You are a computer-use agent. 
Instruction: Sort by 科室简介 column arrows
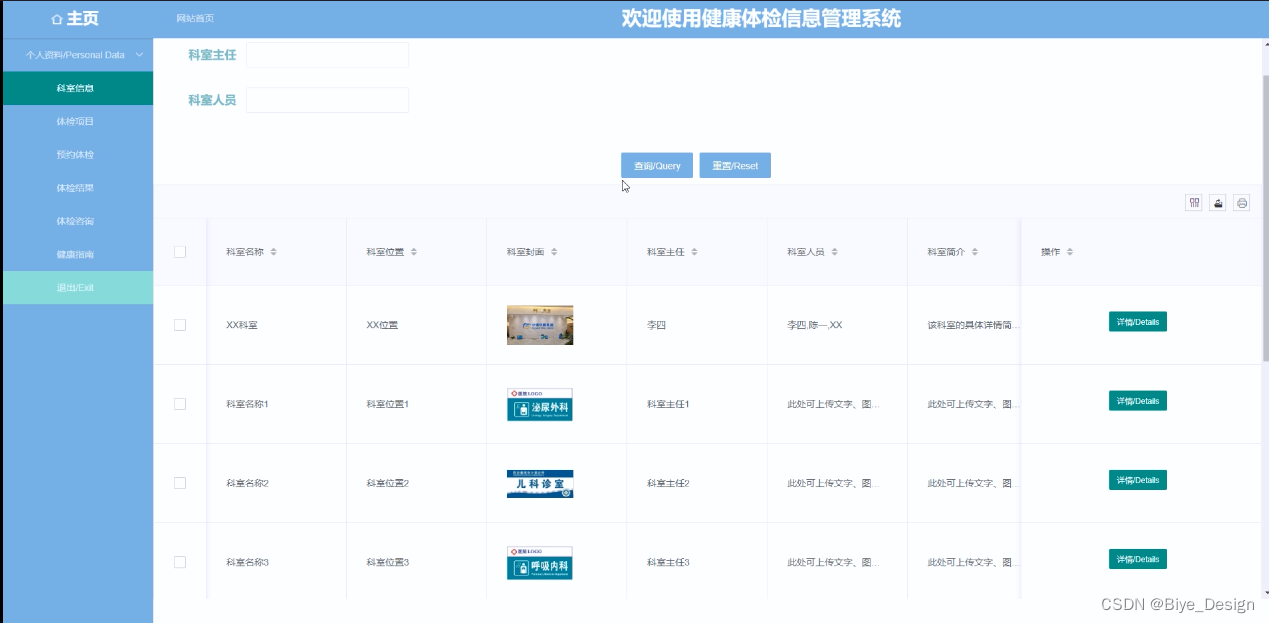tap(974, 252)
